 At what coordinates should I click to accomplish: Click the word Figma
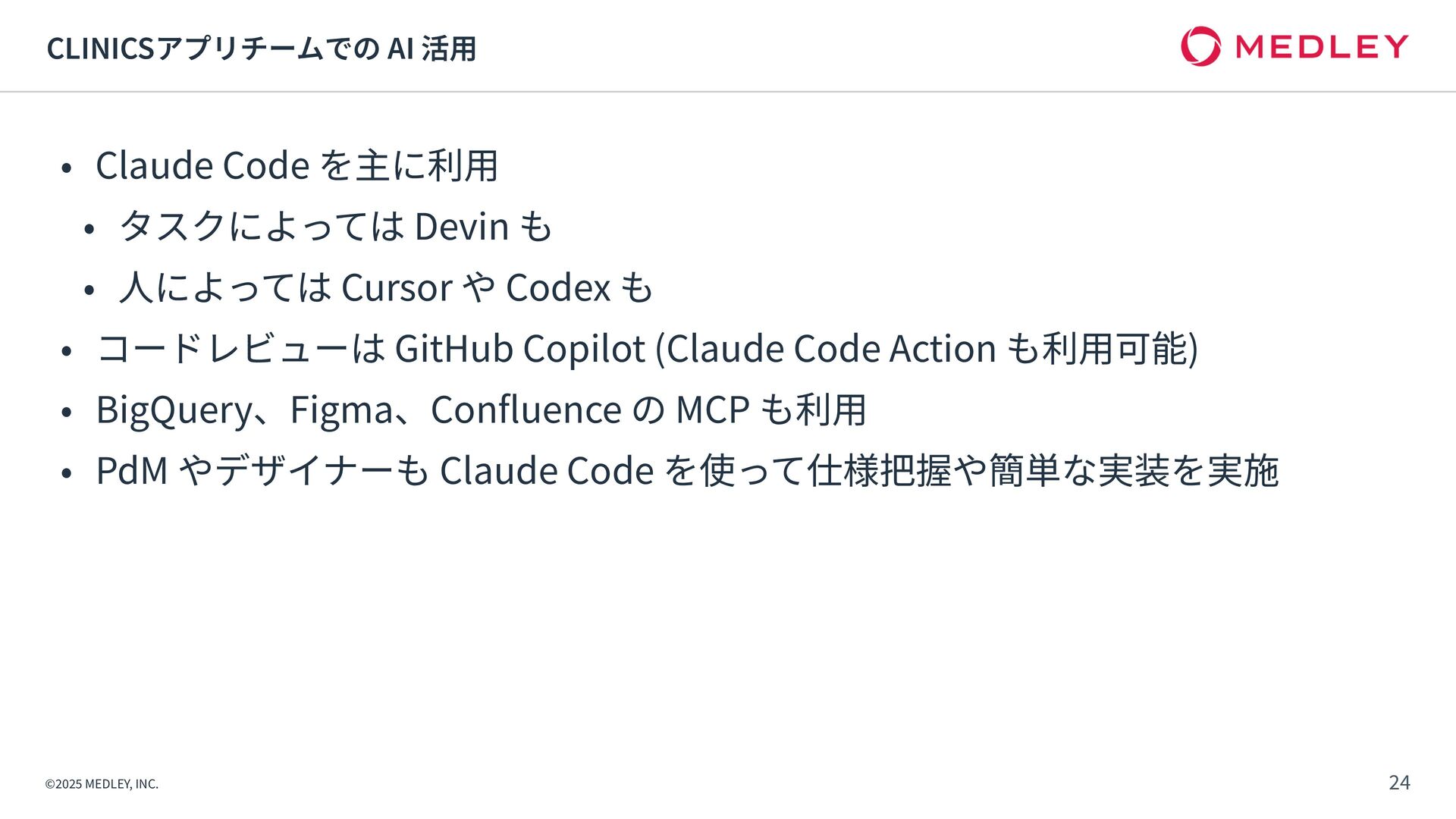(x=341, y=410)
